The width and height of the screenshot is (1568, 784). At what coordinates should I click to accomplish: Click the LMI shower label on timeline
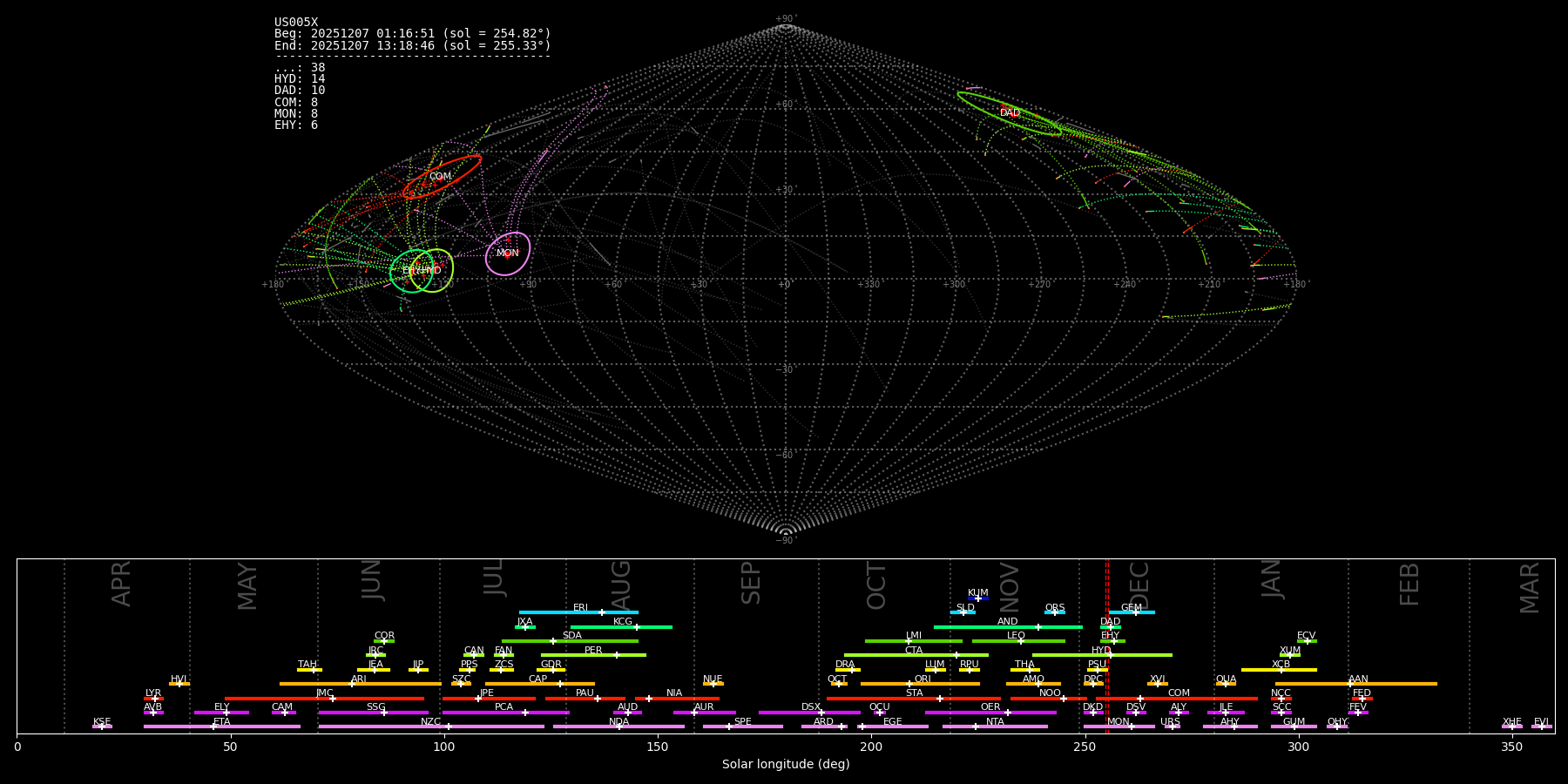[913, 636]
